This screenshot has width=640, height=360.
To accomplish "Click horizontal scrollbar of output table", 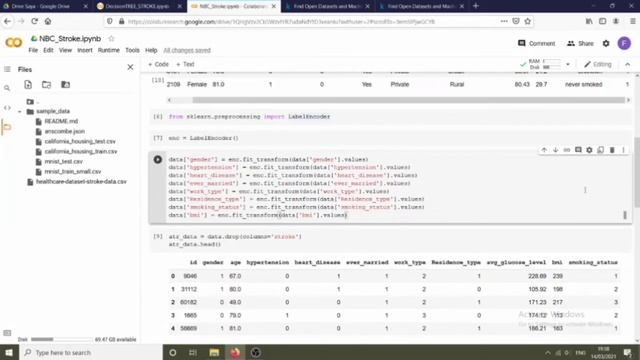I will coord(408,100).
